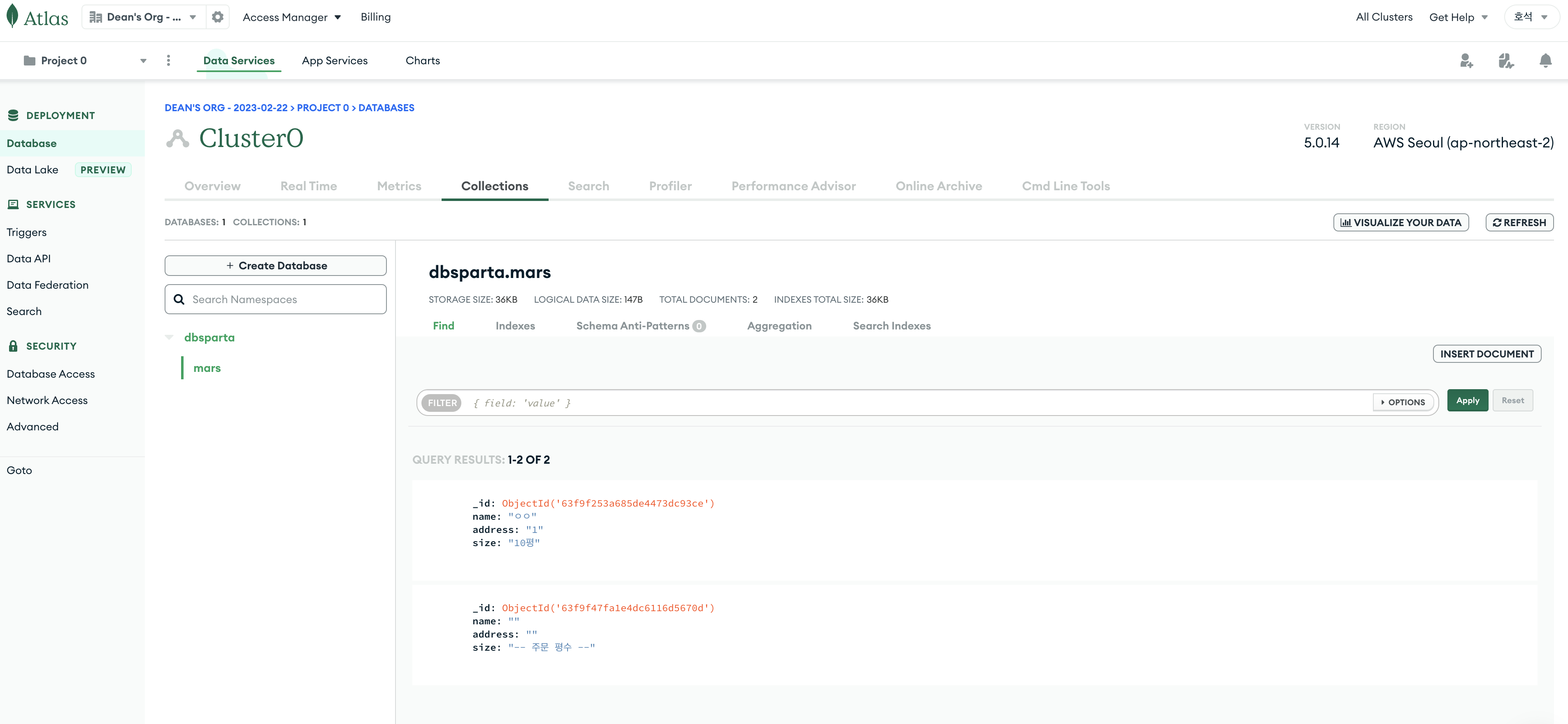Click the organization building icon
The image size is (1568, 724).
[x=95, y=17]
